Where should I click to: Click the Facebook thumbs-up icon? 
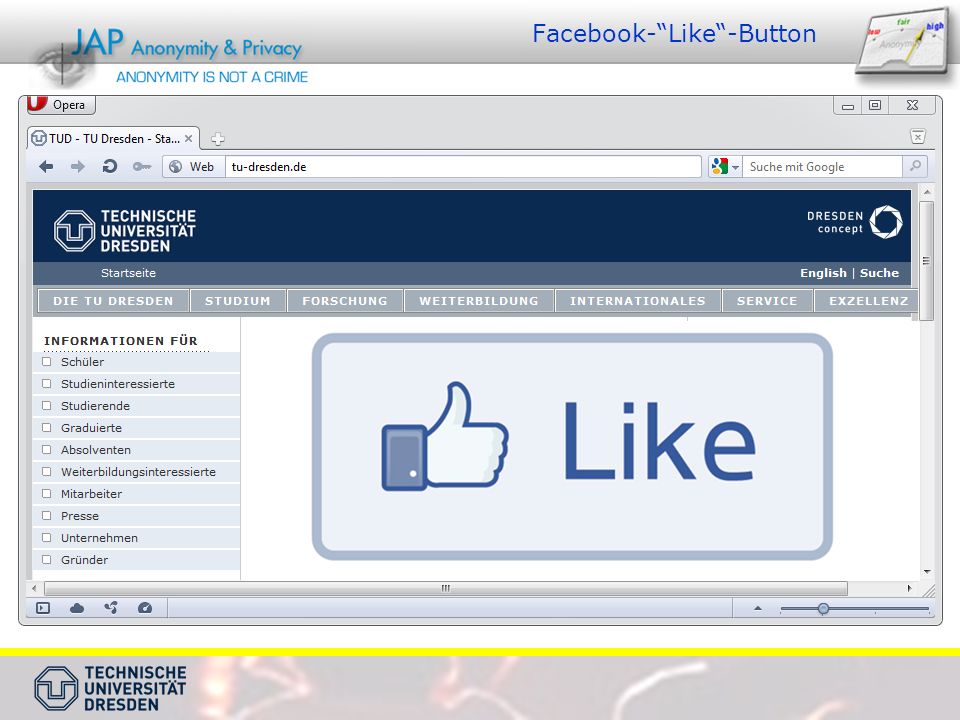tap(445, 436)
